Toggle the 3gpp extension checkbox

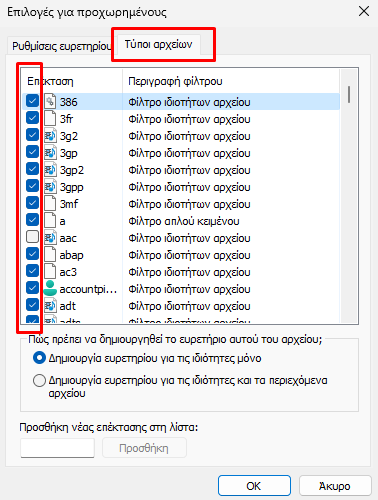click(32, 186)
